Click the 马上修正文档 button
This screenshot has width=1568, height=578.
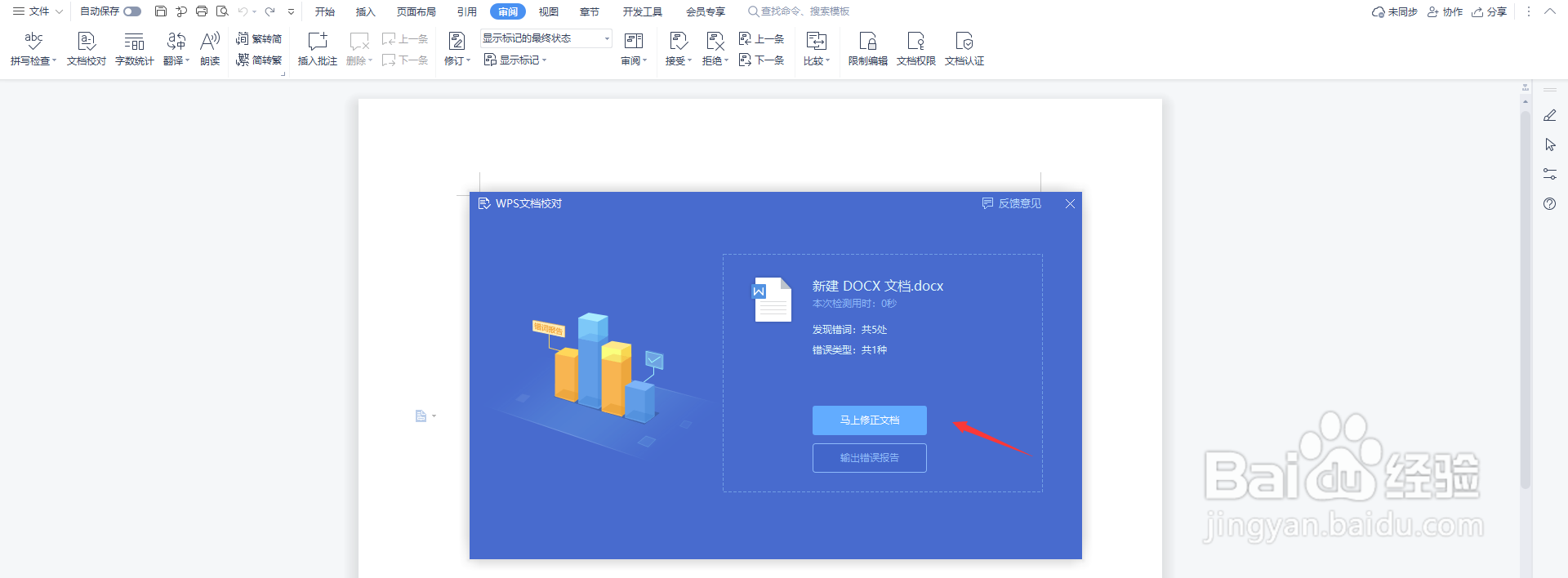870,420
